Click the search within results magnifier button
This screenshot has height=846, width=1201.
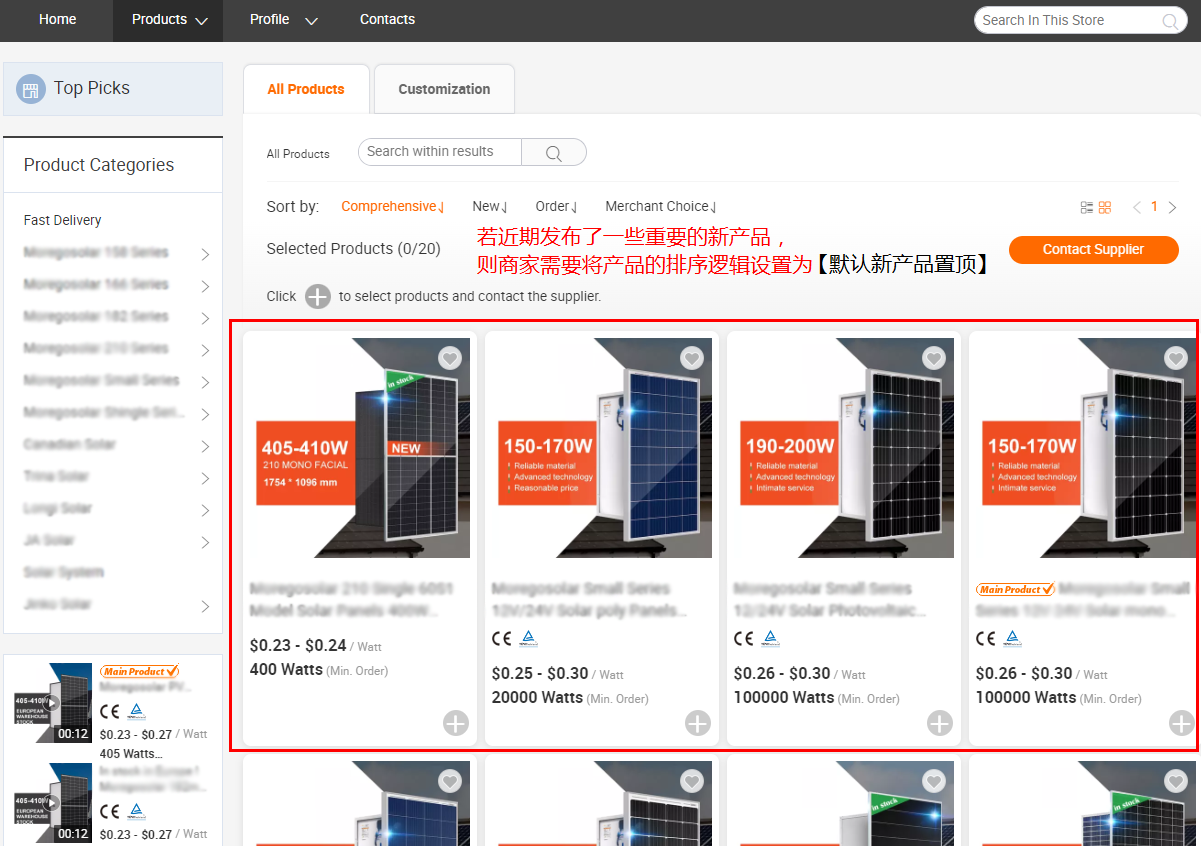click(553, 153)
